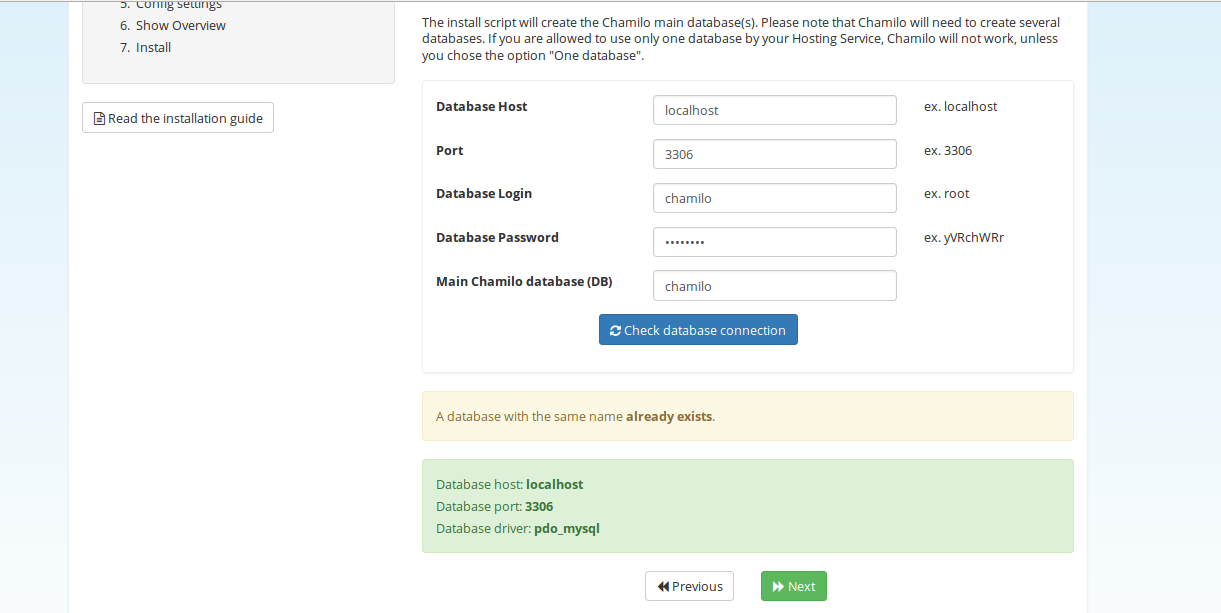Select step 6 Show Overview in sidebar
1221x613 pixels.
tap(172, 25)
